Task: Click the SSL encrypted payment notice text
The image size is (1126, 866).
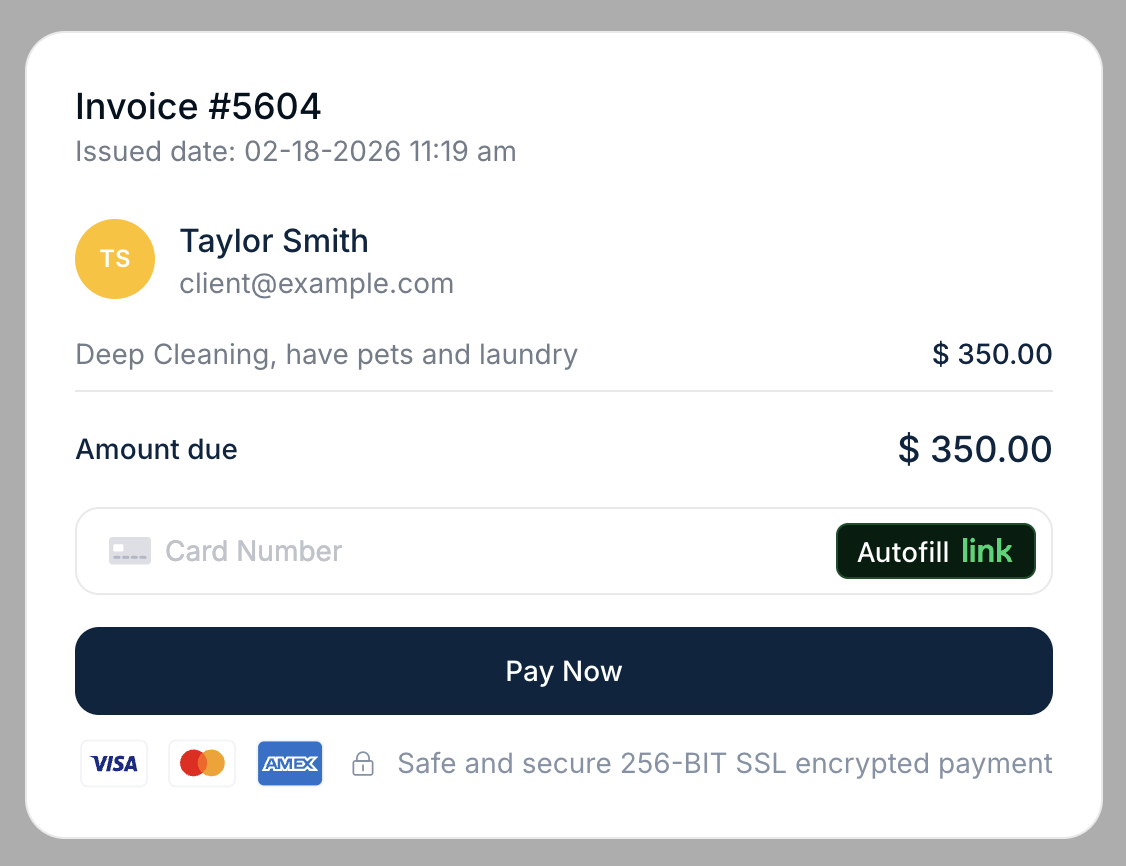Action: coord(725,764)
